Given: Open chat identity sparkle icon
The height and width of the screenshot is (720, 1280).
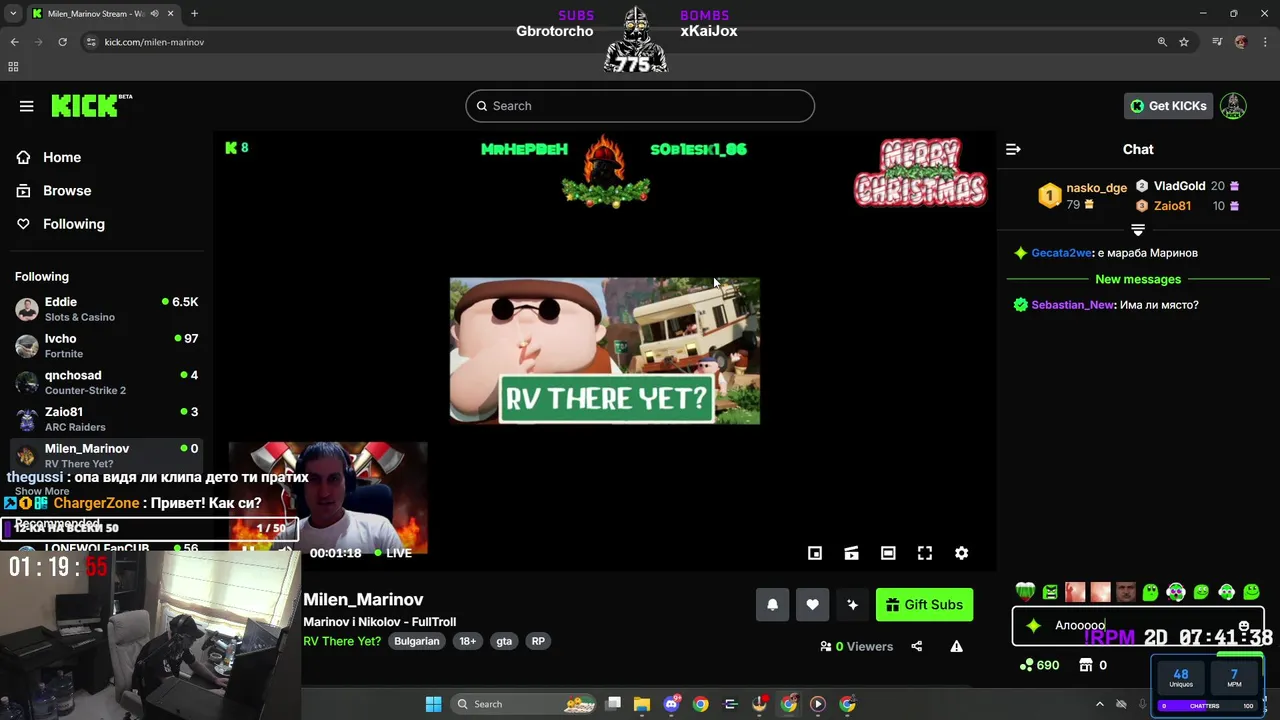Looking at the screenshot, I should click(1033, 626).
